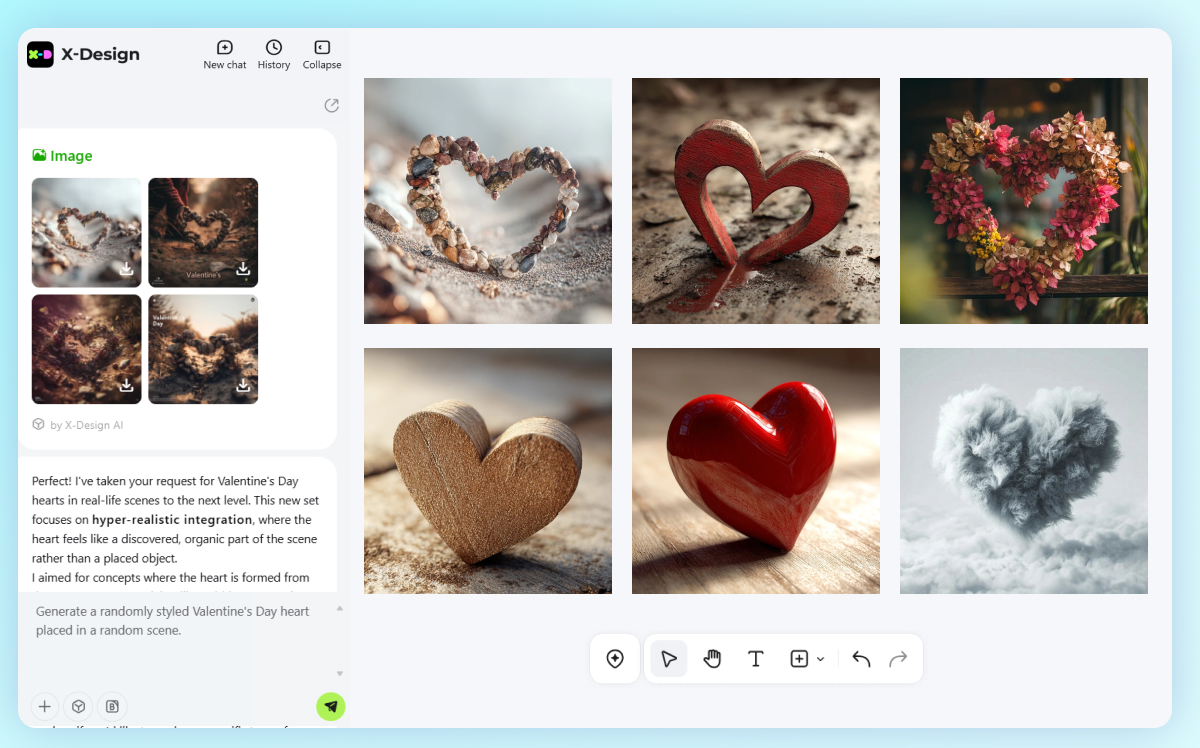
Task: Click the Undo icon
Action: click(x=860, y=658)
